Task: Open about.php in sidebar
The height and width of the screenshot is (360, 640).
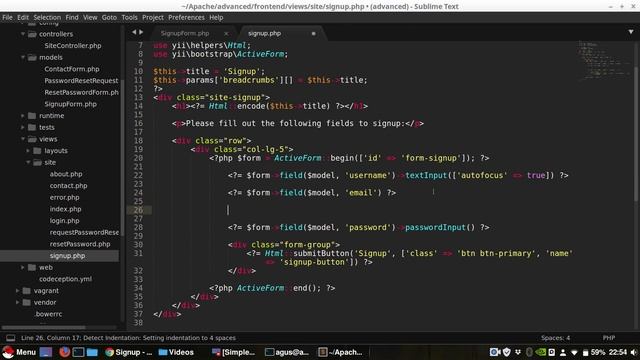Action: (x=66, y=174)
